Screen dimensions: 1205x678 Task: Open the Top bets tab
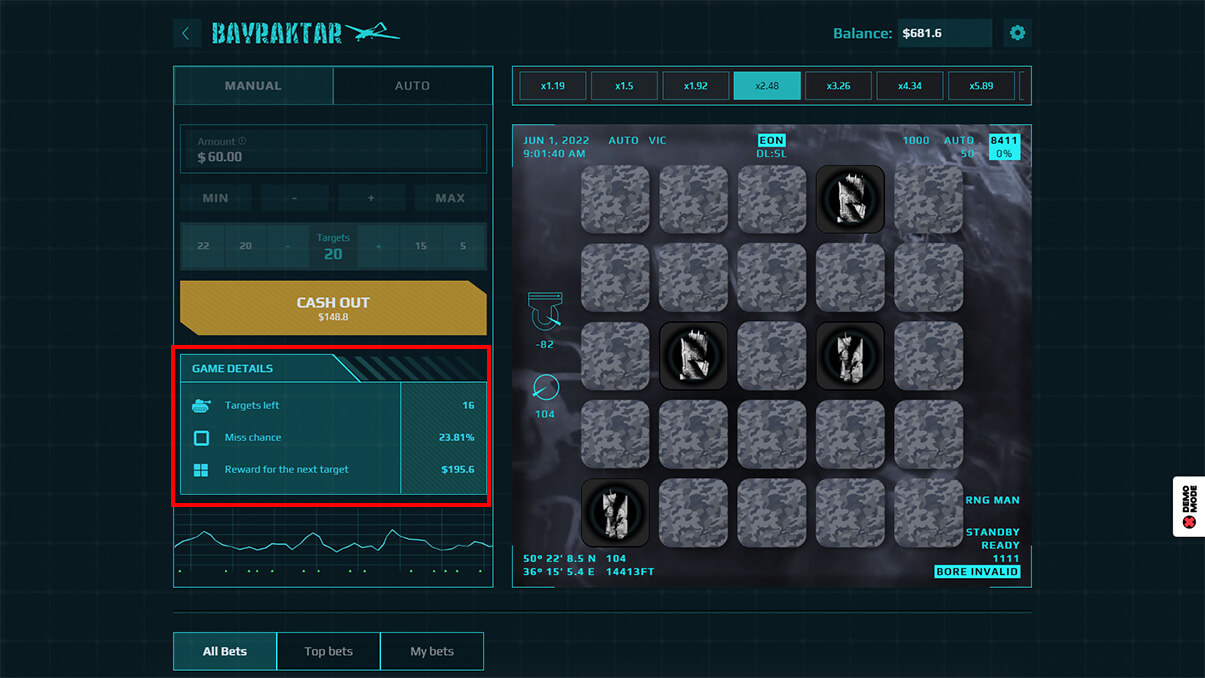328,651
